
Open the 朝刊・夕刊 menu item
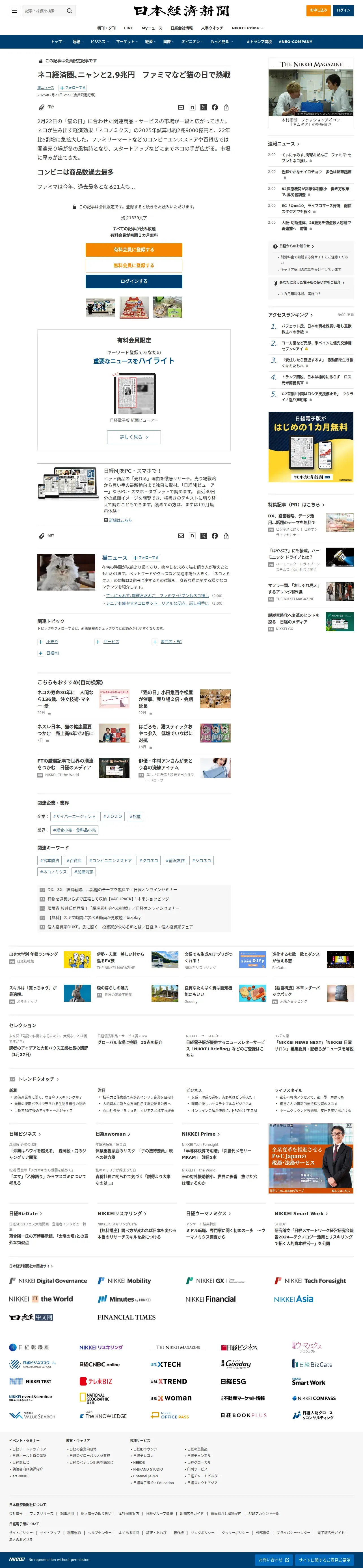coord(107,28)
